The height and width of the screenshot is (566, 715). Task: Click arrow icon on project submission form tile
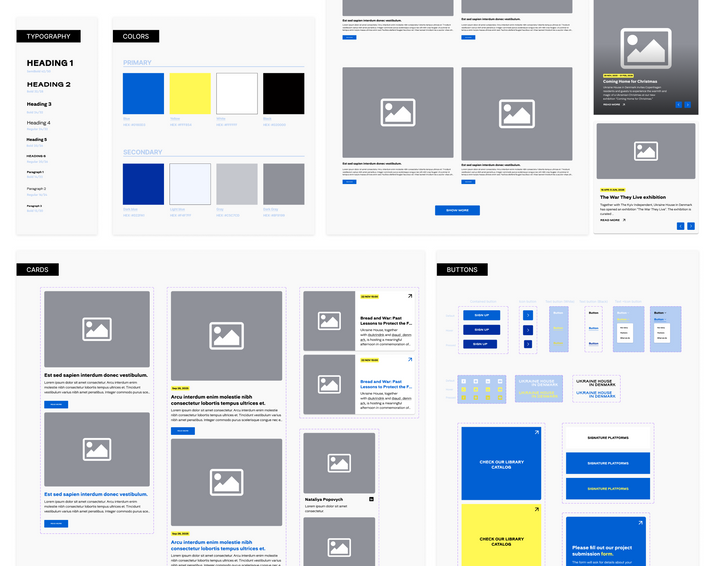(x=640, y=523)
